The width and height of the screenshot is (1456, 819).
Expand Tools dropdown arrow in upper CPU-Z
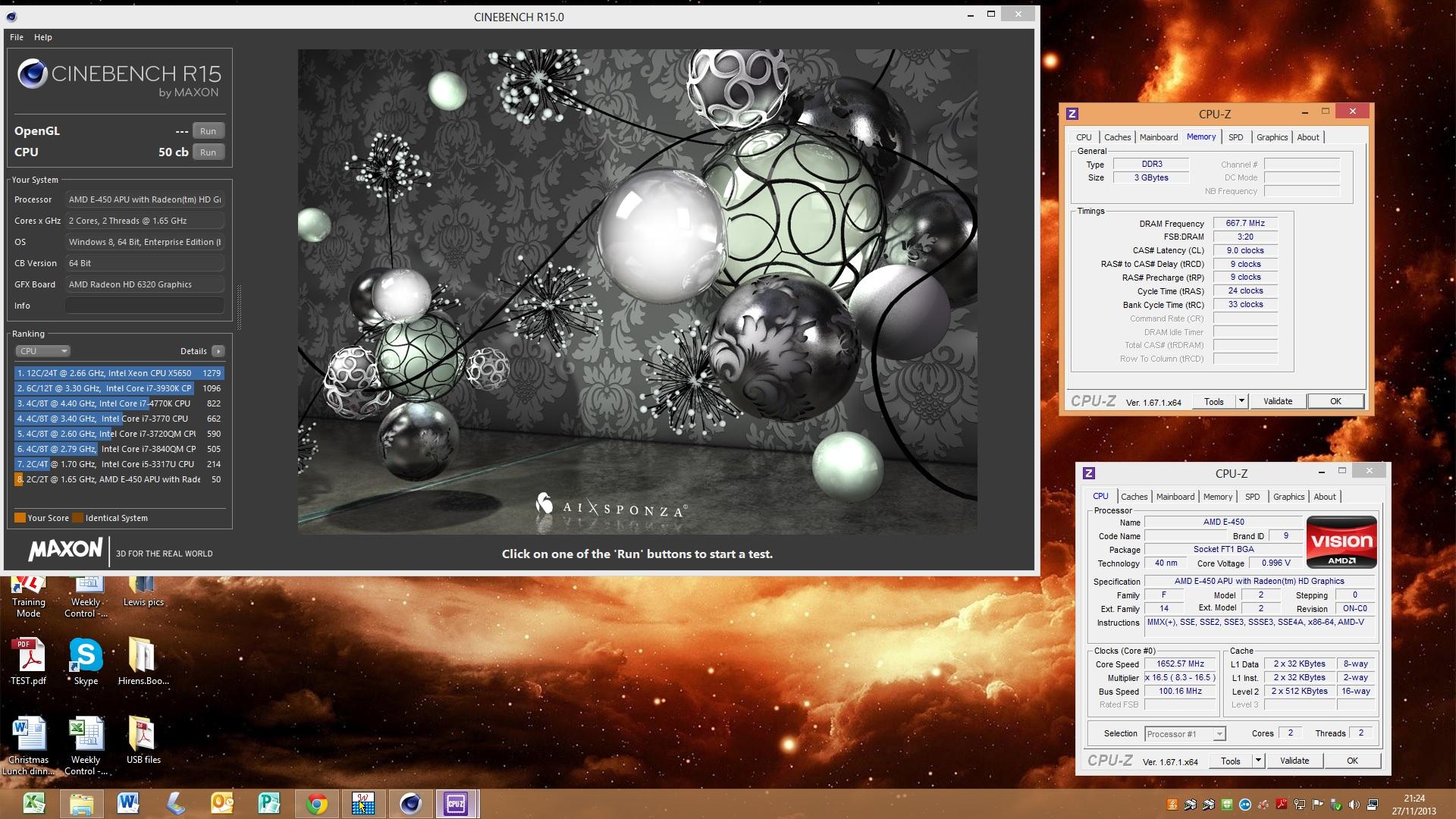(x=1241, y=401)
